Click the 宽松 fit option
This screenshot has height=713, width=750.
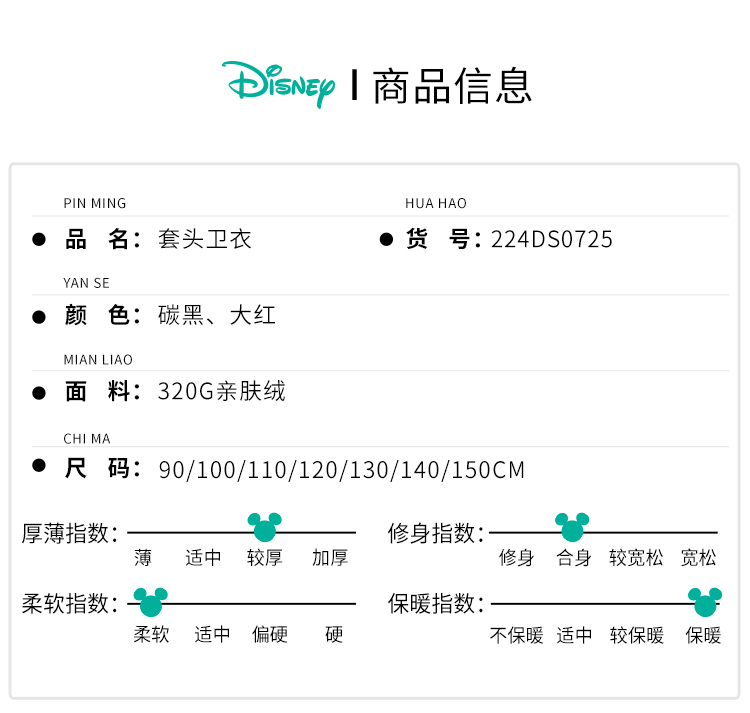698,558
